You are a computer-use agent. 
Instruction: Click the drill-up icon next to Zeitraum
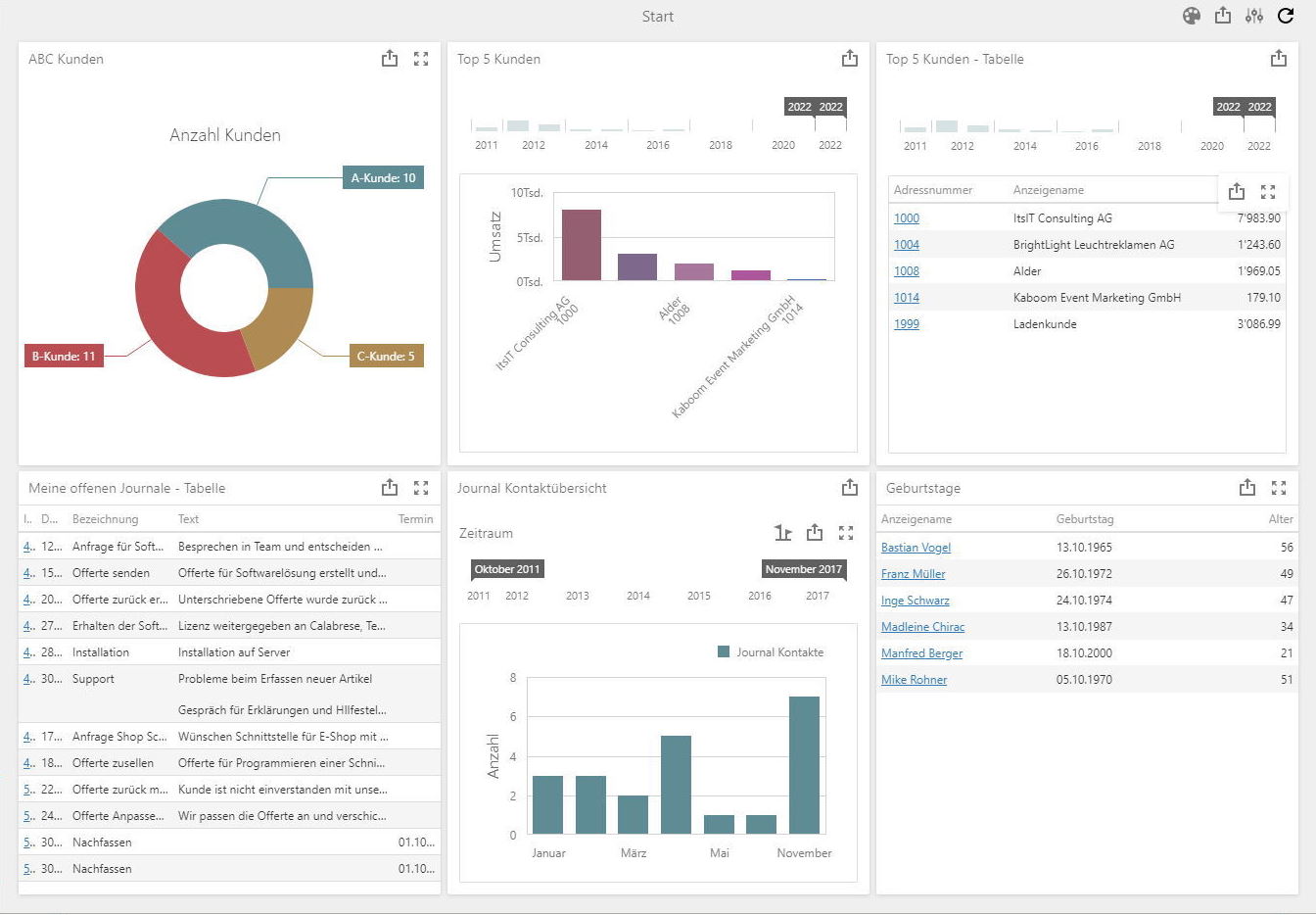tap(782, 533)
